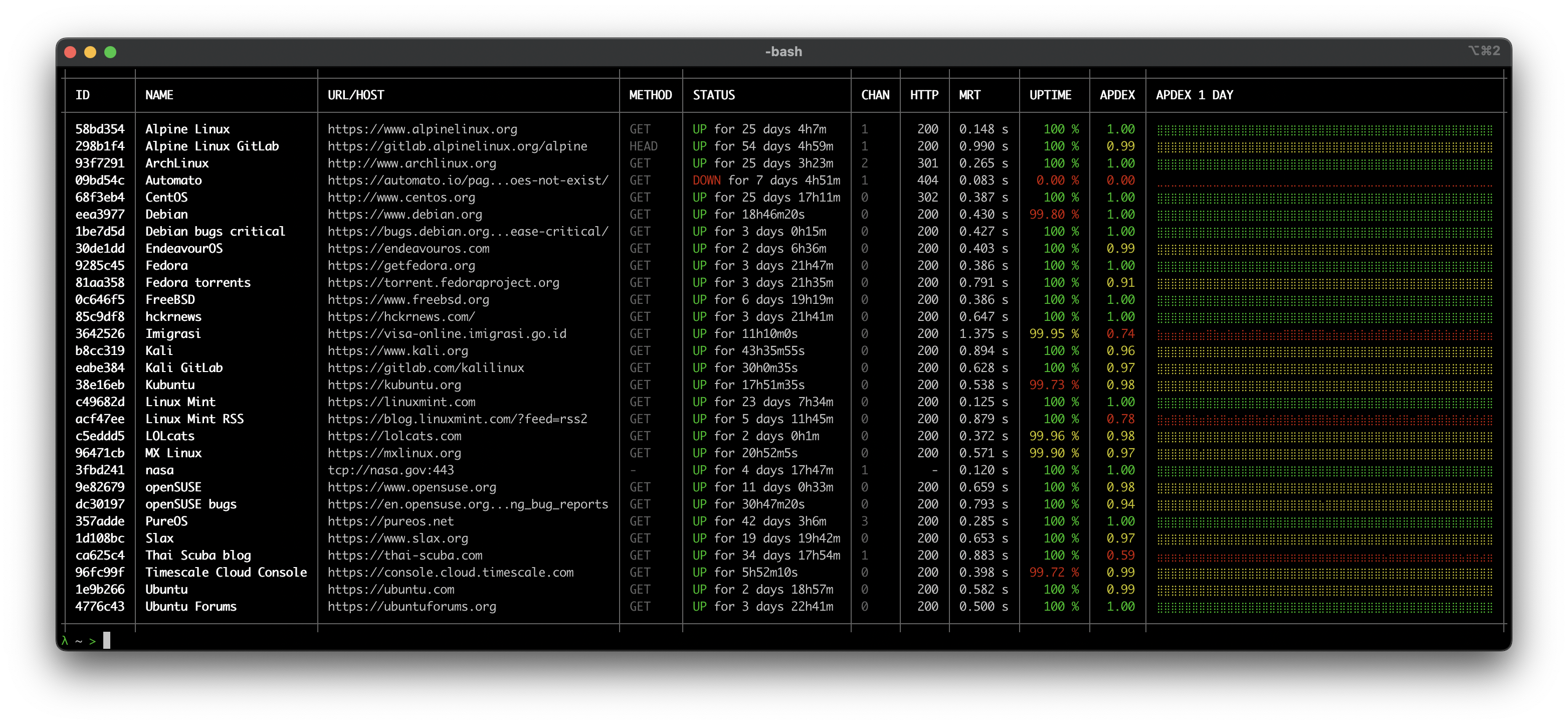
Task: Click the 0.59 apdex value
Action: click(1120, 555)
